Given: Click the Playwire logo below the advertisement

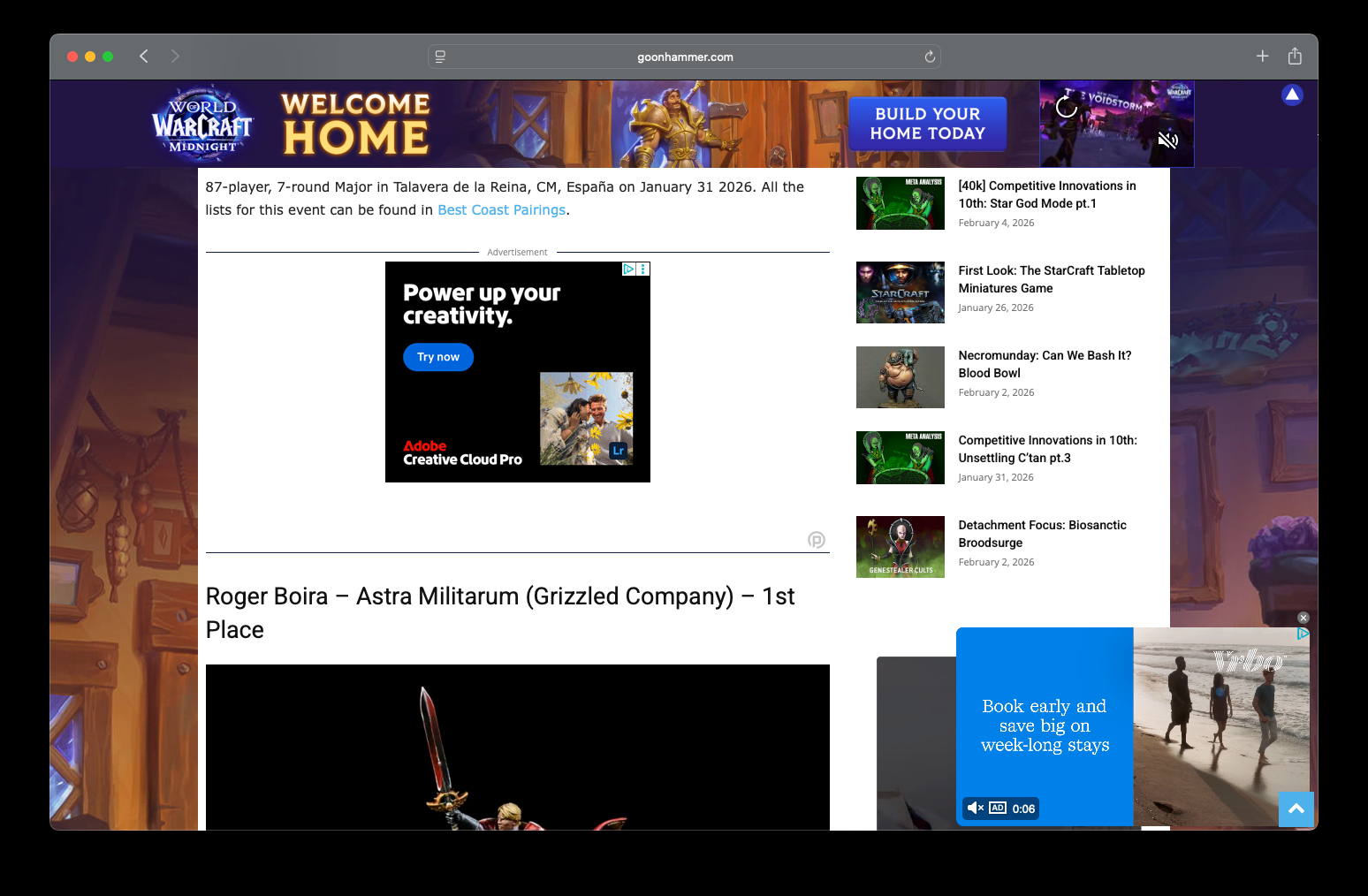Looking at the screenshot, I should [x=817, y=540].
